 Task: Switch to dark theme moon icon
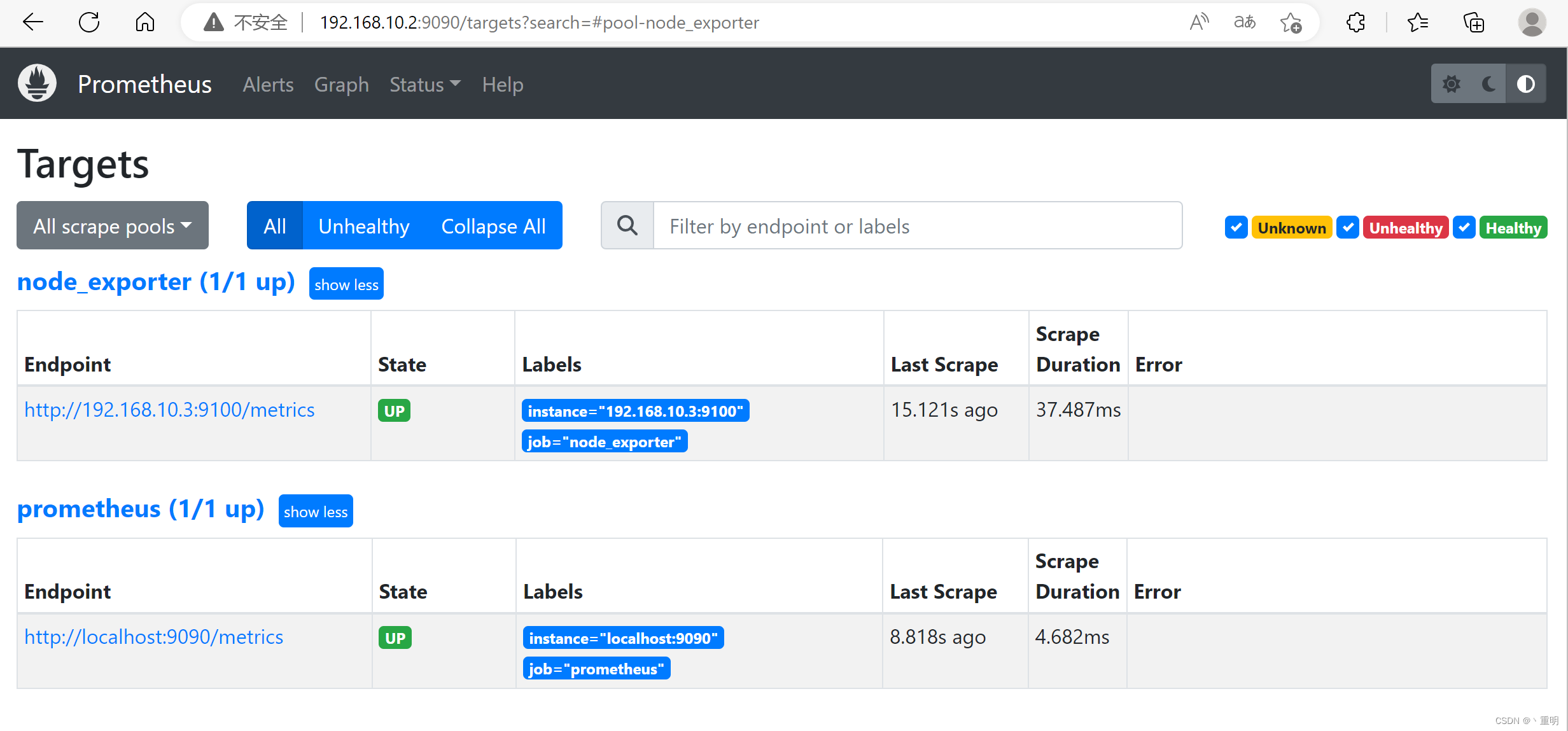[x=1488, y=83]
